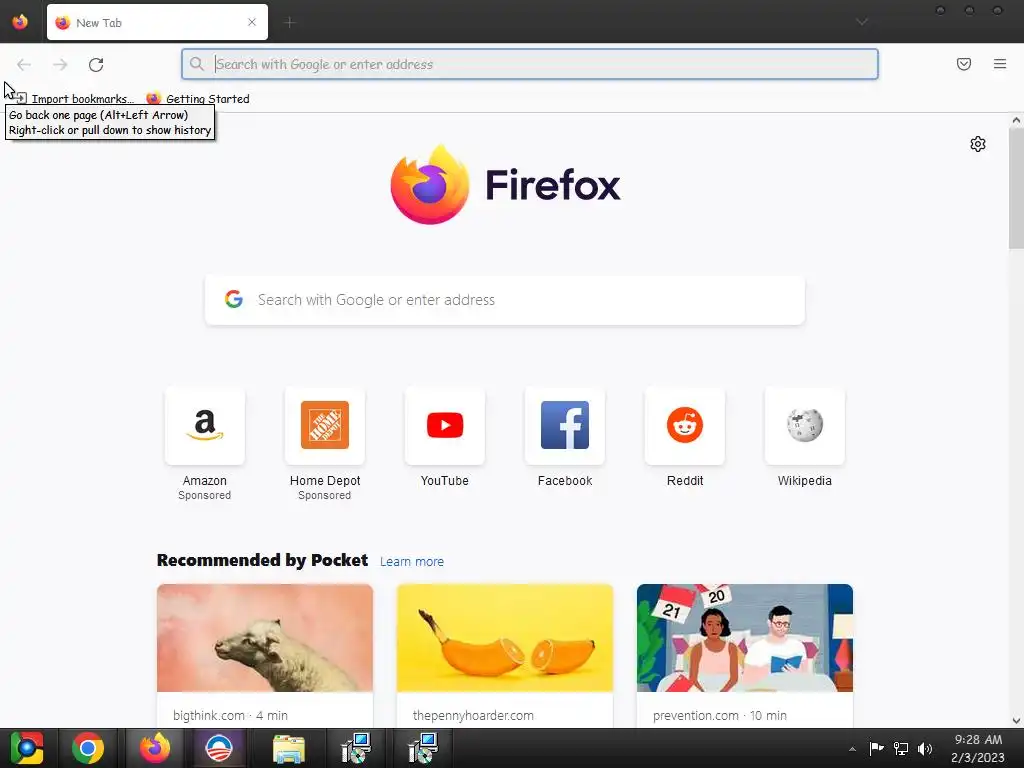The height and width of the screenshot is (768, 1024).
Task: Click the bigthink.com · 4 min text
Action: (x=231, y=716)
